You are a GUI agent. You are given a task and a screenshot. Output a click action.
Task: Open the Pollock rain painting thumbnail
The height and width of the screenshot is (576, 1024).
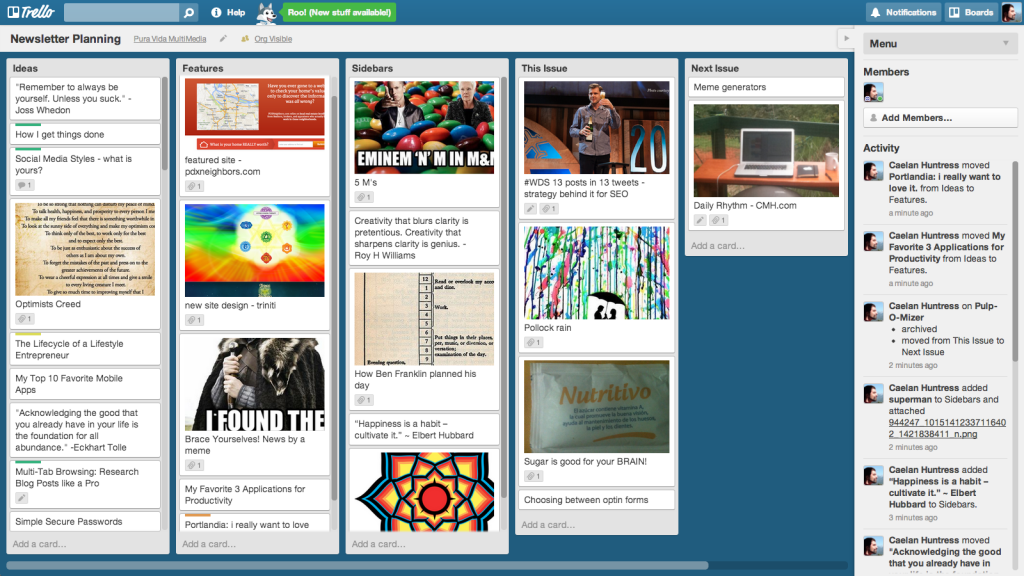pos(596,273)
